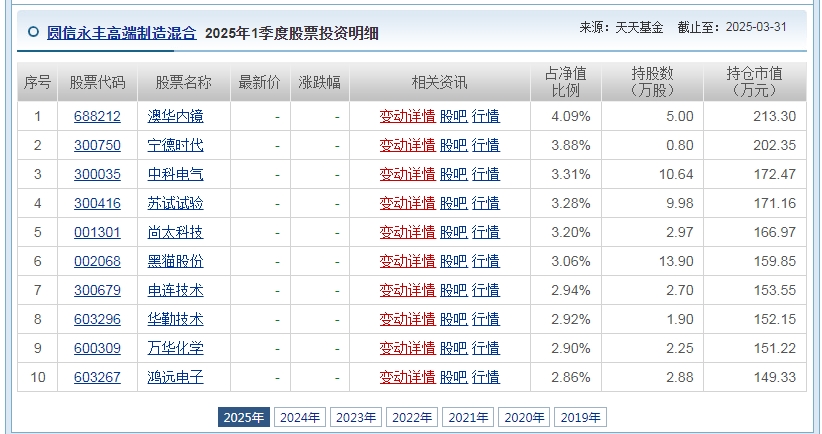Image resolution: width=822 pixels, height=434 pixels.
Task: Open stock name 黑猫股份
Action: [x=176, y=261]
